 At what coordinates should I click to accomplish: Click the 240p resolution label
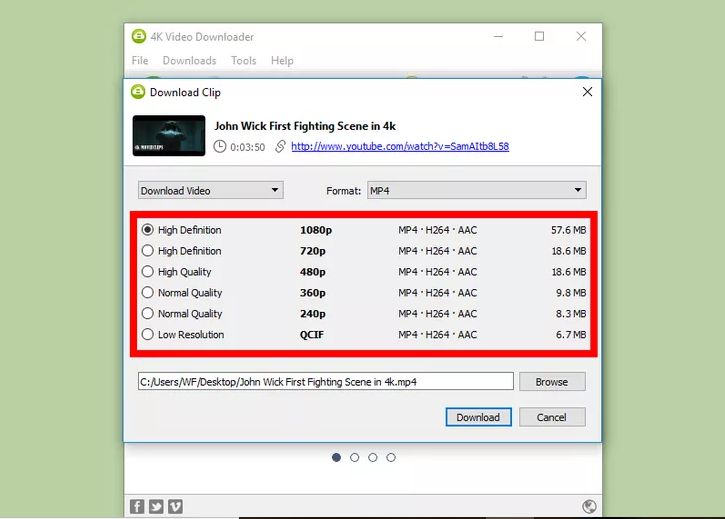(x=313, y=314)
